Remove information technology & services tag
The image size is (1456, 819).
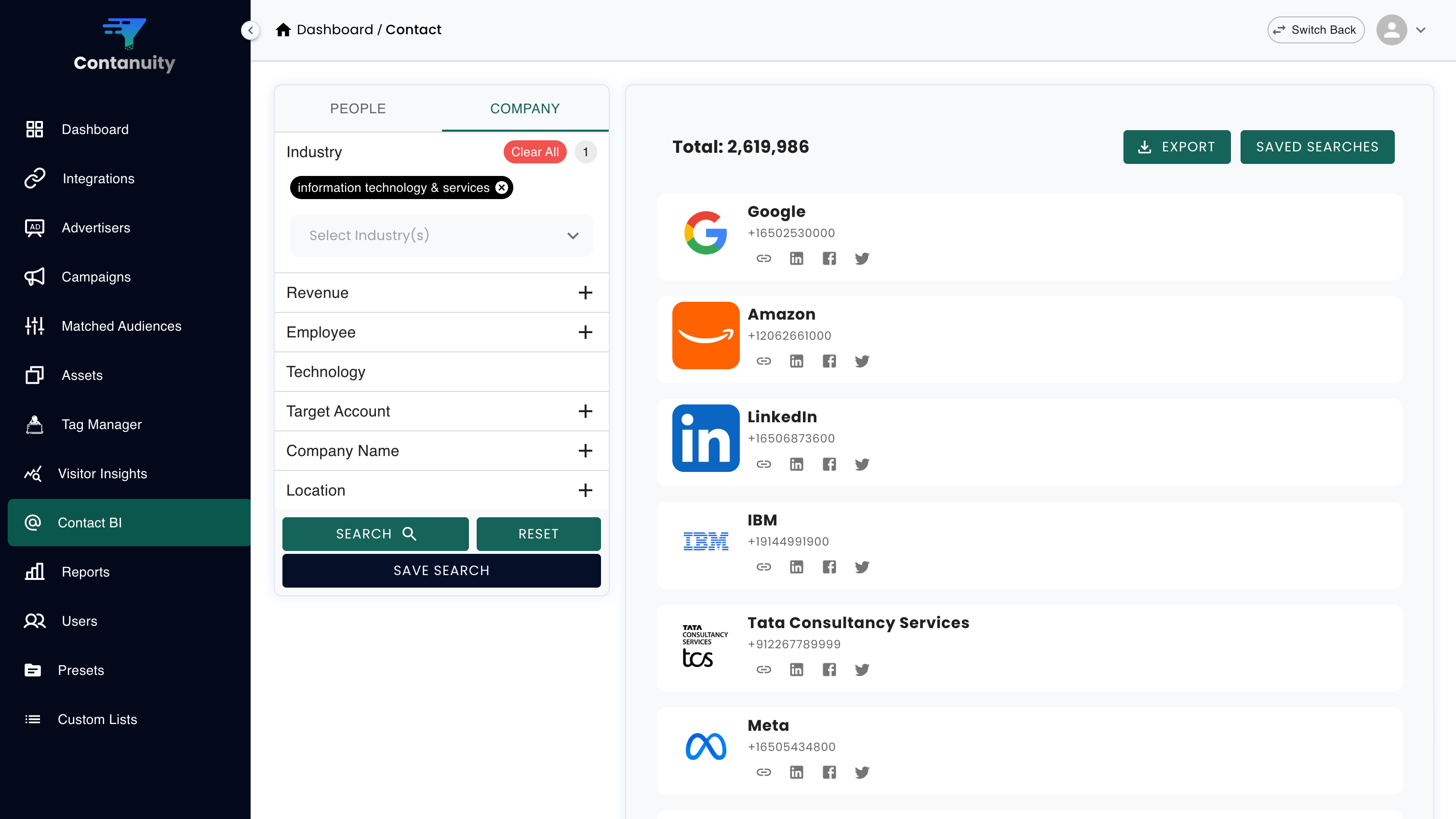[x=501, y=188]
